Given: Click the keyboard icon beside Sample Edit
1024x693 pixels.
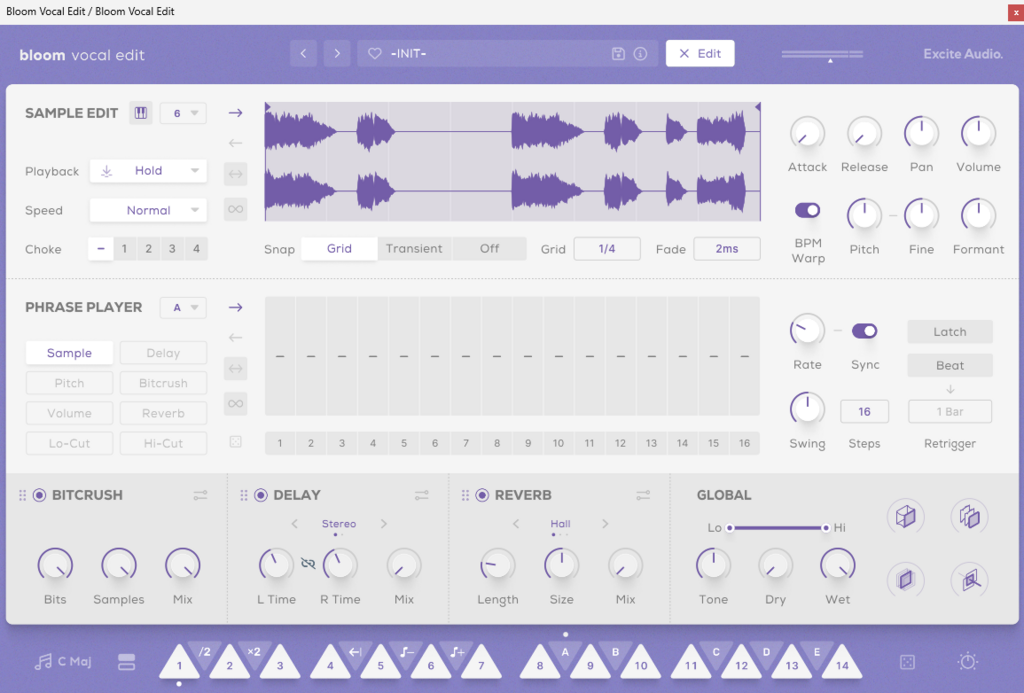Looking at the screenshot, I should (x=140, y=113).
